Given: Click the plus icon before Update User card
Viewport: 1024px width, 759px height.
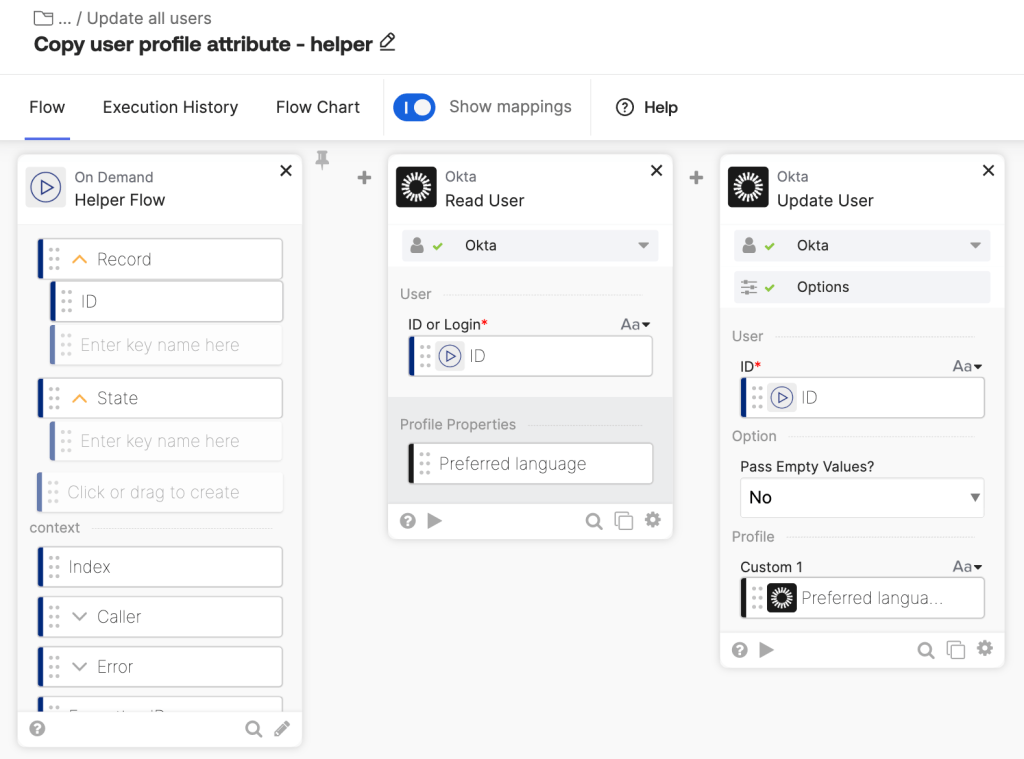Looking at the screenshot, I should point(696,177).
